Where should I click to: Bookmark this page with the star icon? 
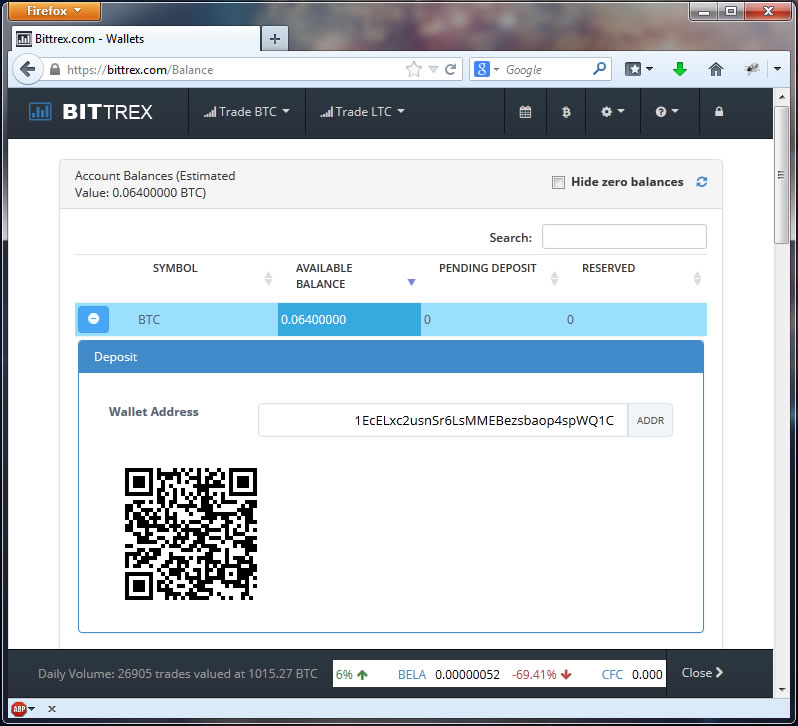coord(414,69)
